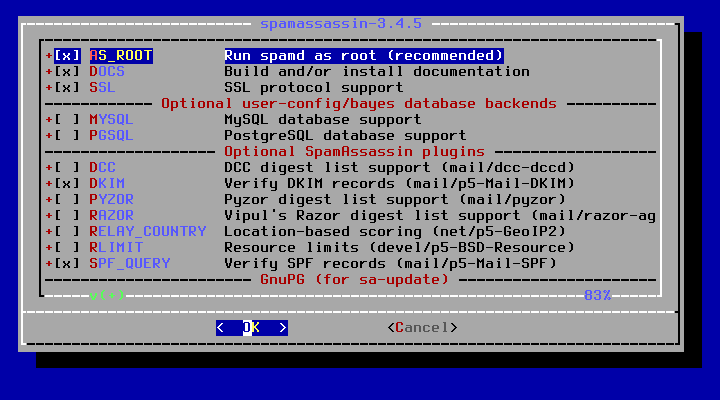Select the AS_ROOT option label
Image resolution: width=720 pixels, height=400 pixels.
[121, 56]
